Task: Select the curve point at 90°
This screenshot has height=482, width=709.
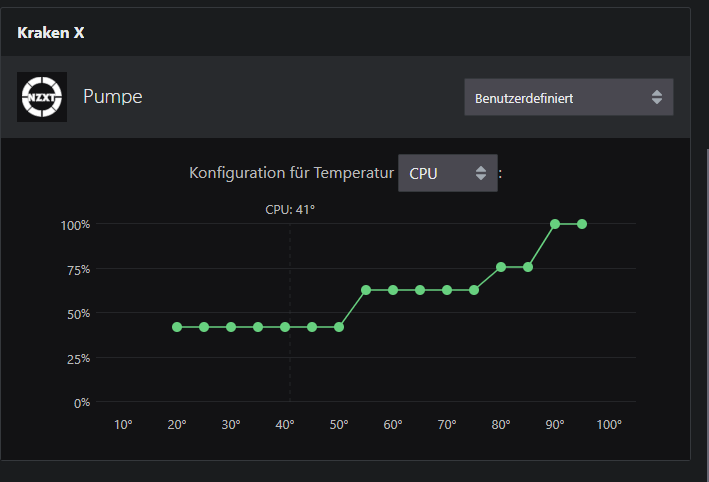Action: pyautogui.click(x=555, y=224)
